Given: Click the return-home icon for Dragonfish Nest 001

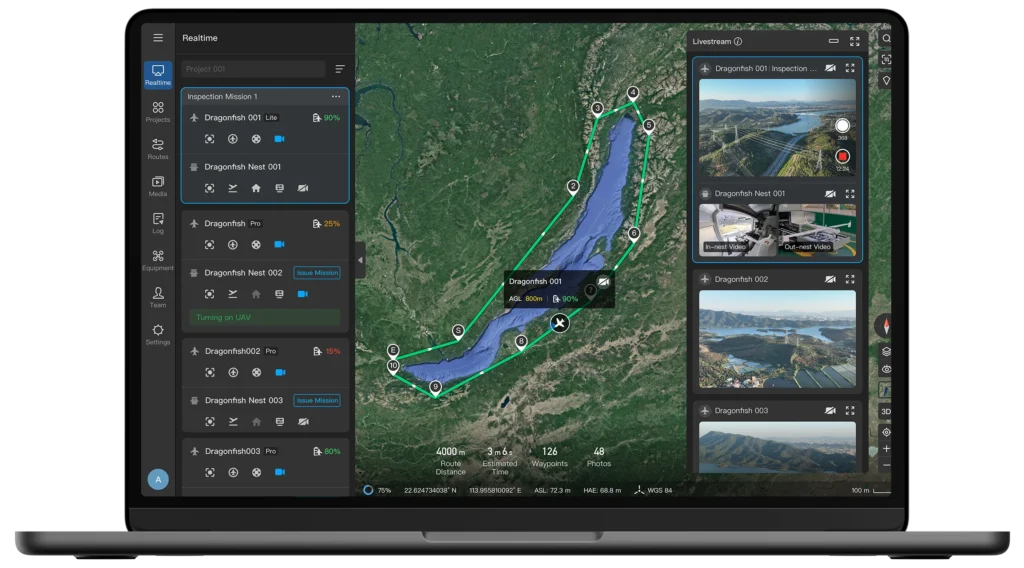Looking at the screenshot, I should [x=256, y=188].
